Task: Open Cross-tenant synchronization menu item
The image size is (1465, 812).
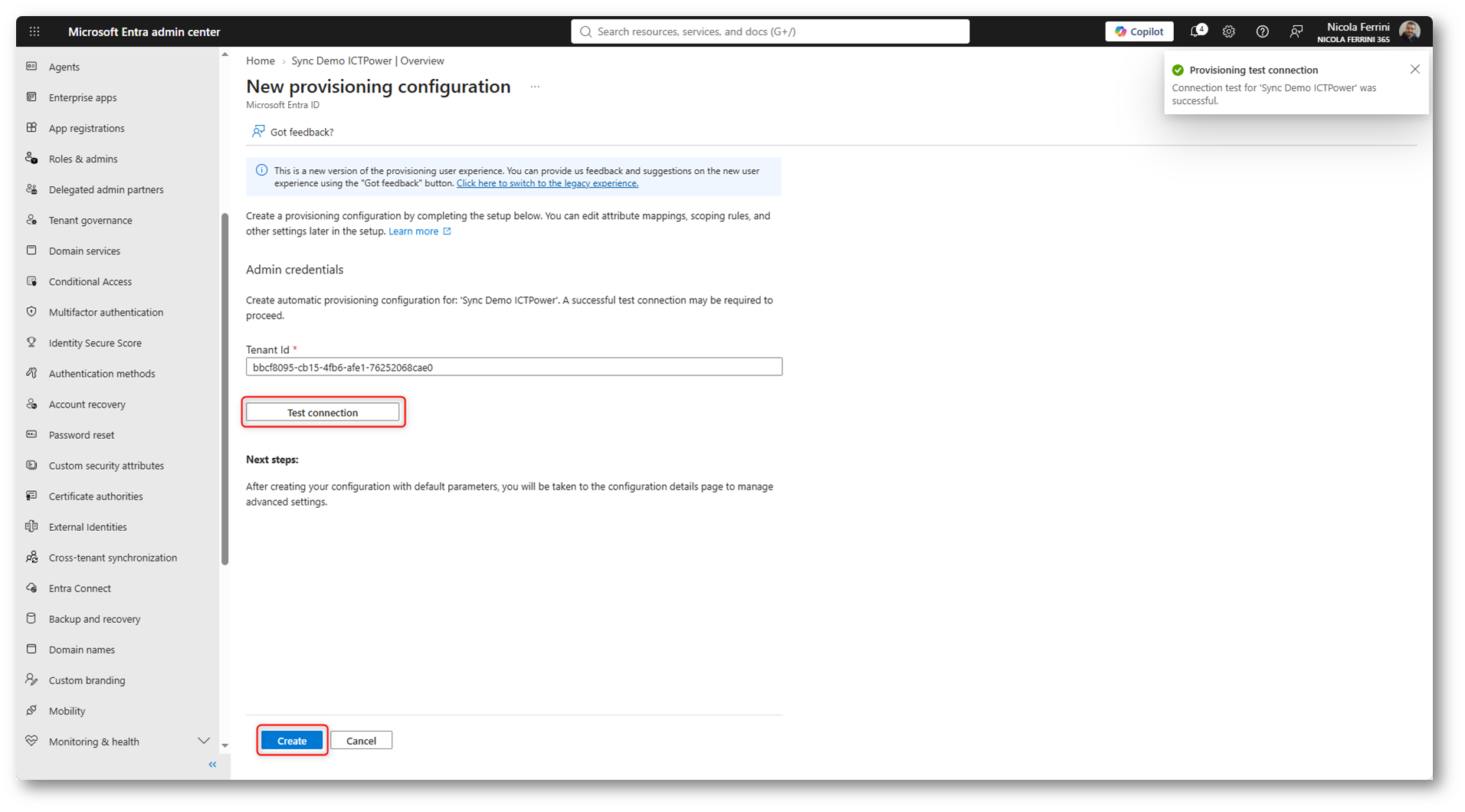Action: point(113,557)
